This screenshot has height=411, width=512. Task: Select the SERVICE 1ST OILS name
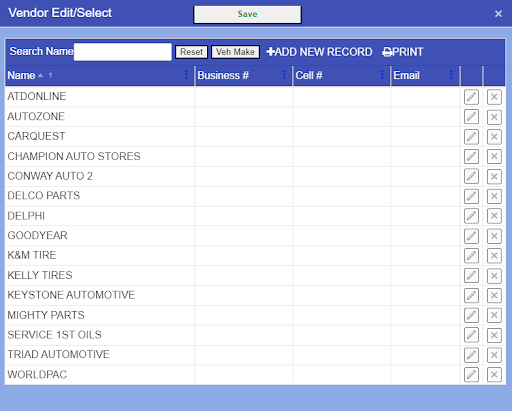click(54, 335)
